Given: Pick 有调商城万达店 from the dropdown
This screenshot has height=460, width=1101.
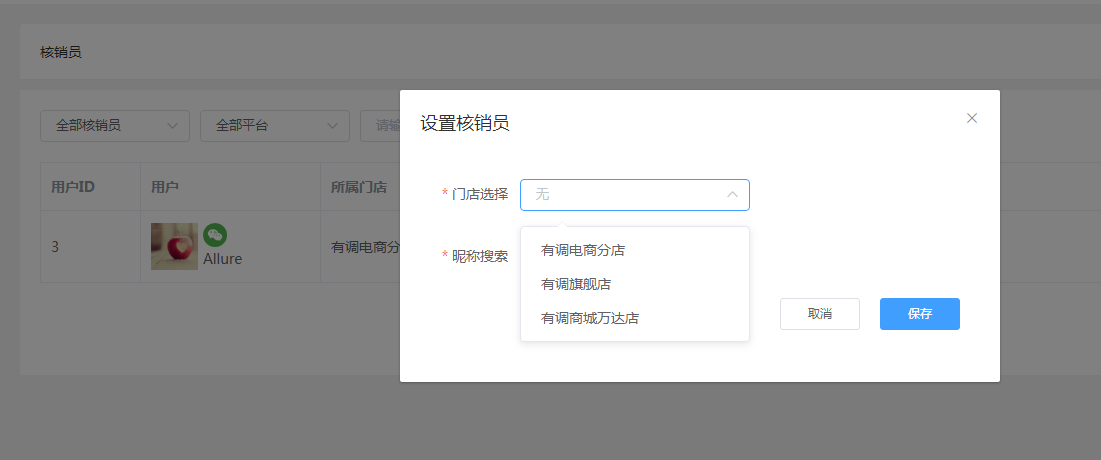Looking at the screenshot, I should 635,319.
